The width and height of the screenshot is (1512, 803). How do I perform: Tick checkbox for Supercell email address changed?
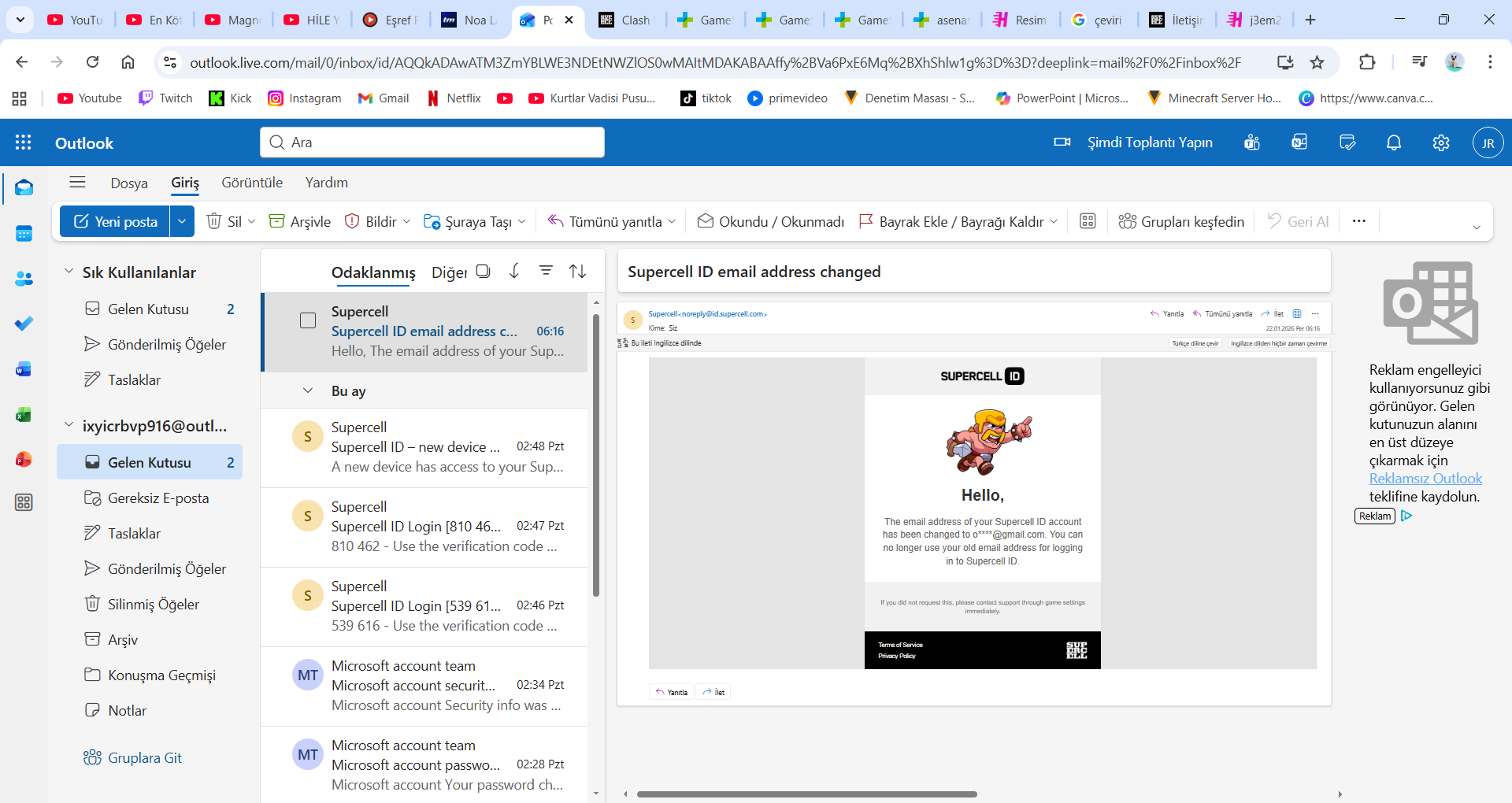pyautogui.click(x=308, y=320)
